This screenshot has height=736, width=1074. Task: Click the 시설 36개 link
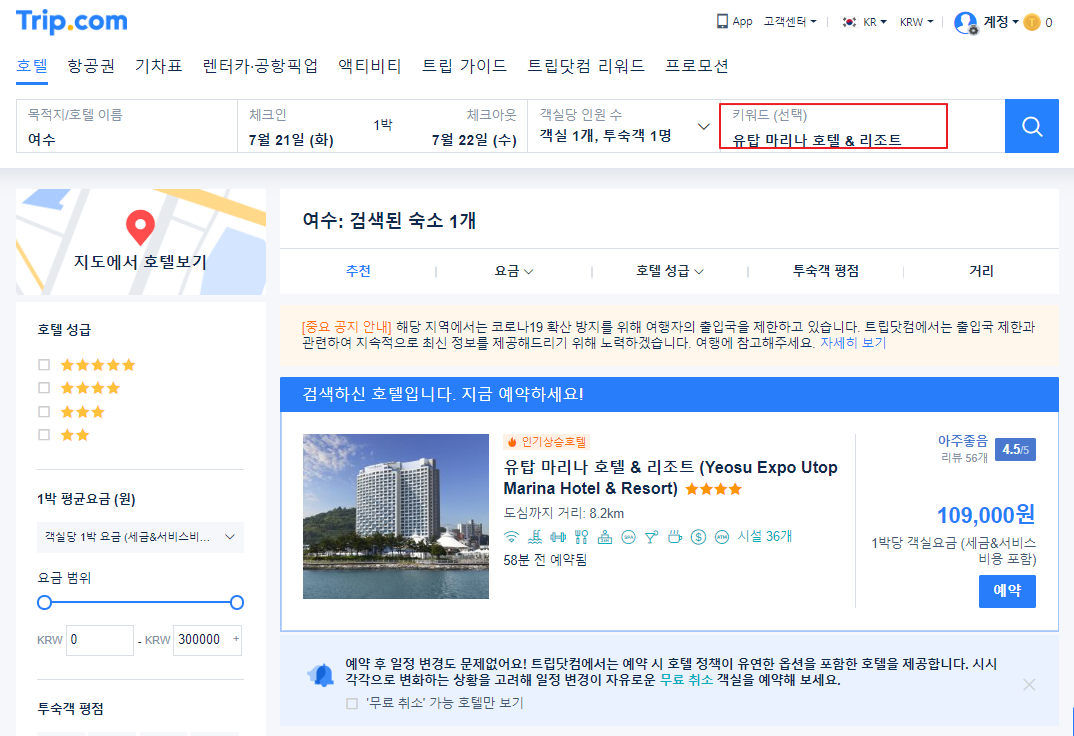764,537
